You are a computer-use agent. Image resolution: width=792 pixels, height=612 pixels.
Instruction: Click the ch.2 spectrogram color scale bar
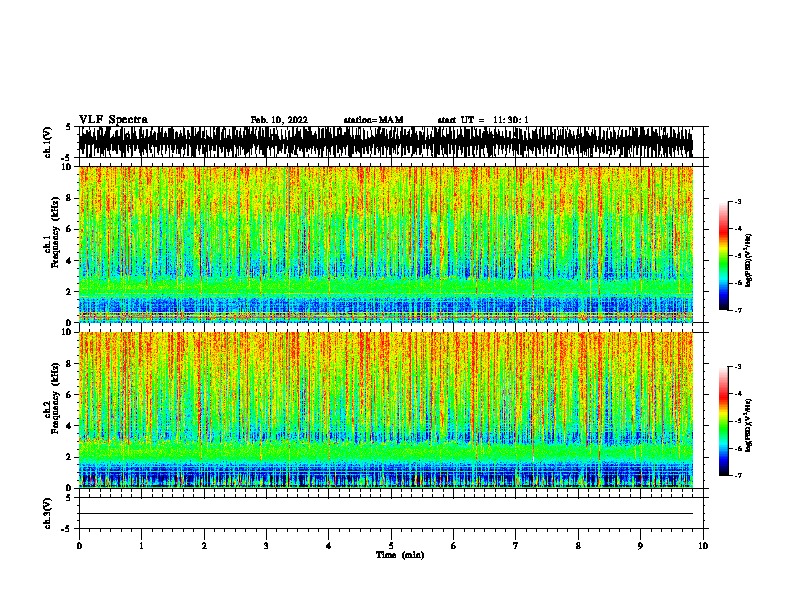tap(724, 421)
